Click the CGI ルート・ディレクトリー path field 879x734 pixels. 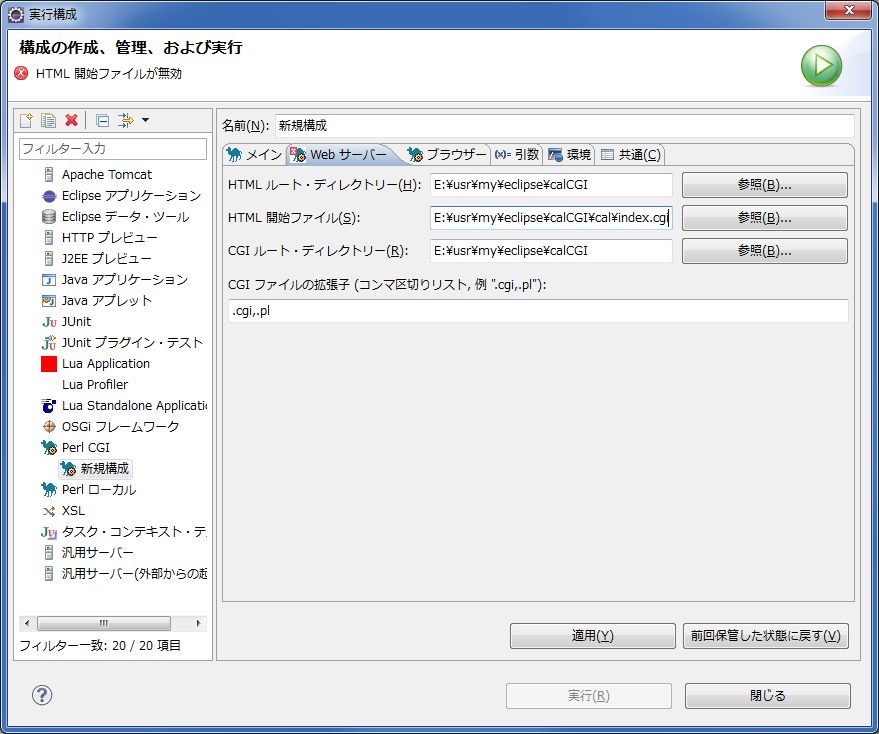(x=551, y=251)
